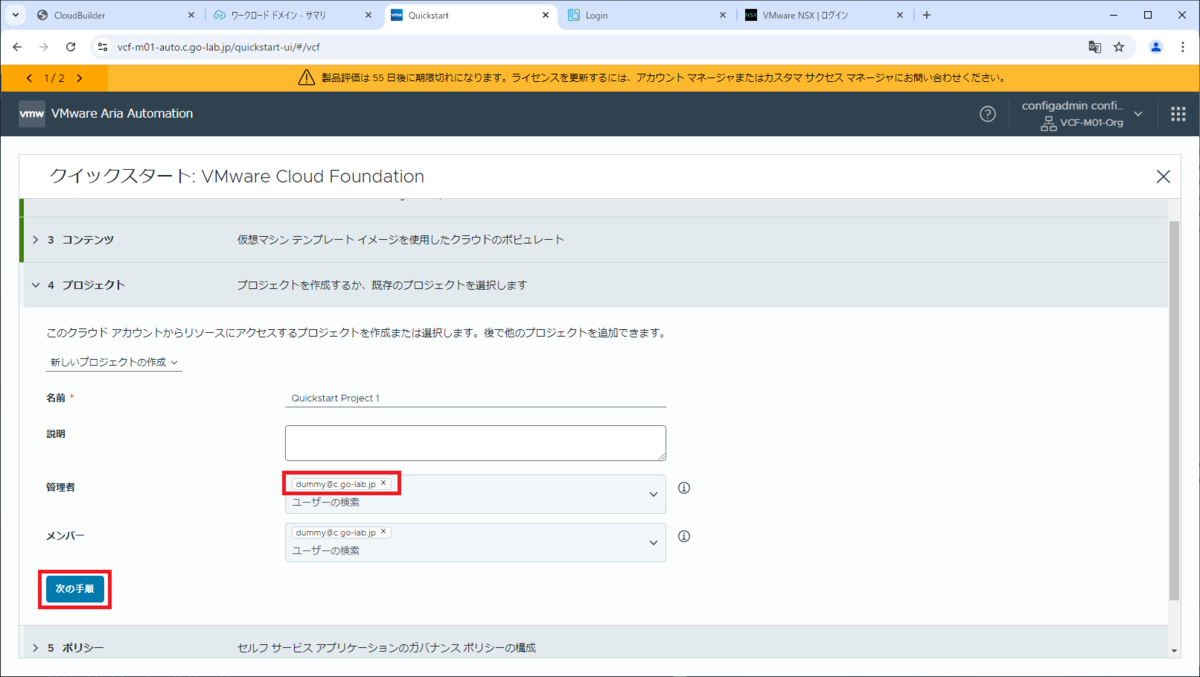Open the 新しいプロジェクトの作成 dropdown
This screenshot has height=677, width=1200.
click(x=114, y=362)
